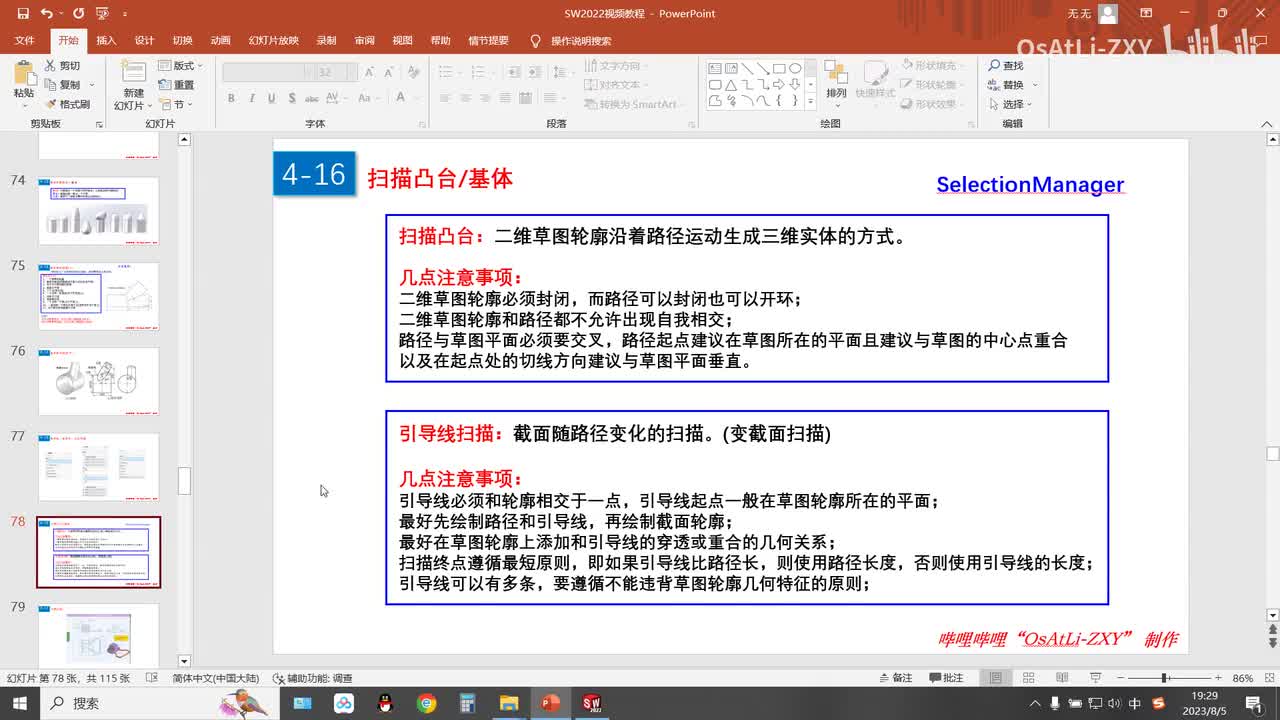The image size is (1280, 720).
Task: Click the user account avatar
Action: 1107,14
